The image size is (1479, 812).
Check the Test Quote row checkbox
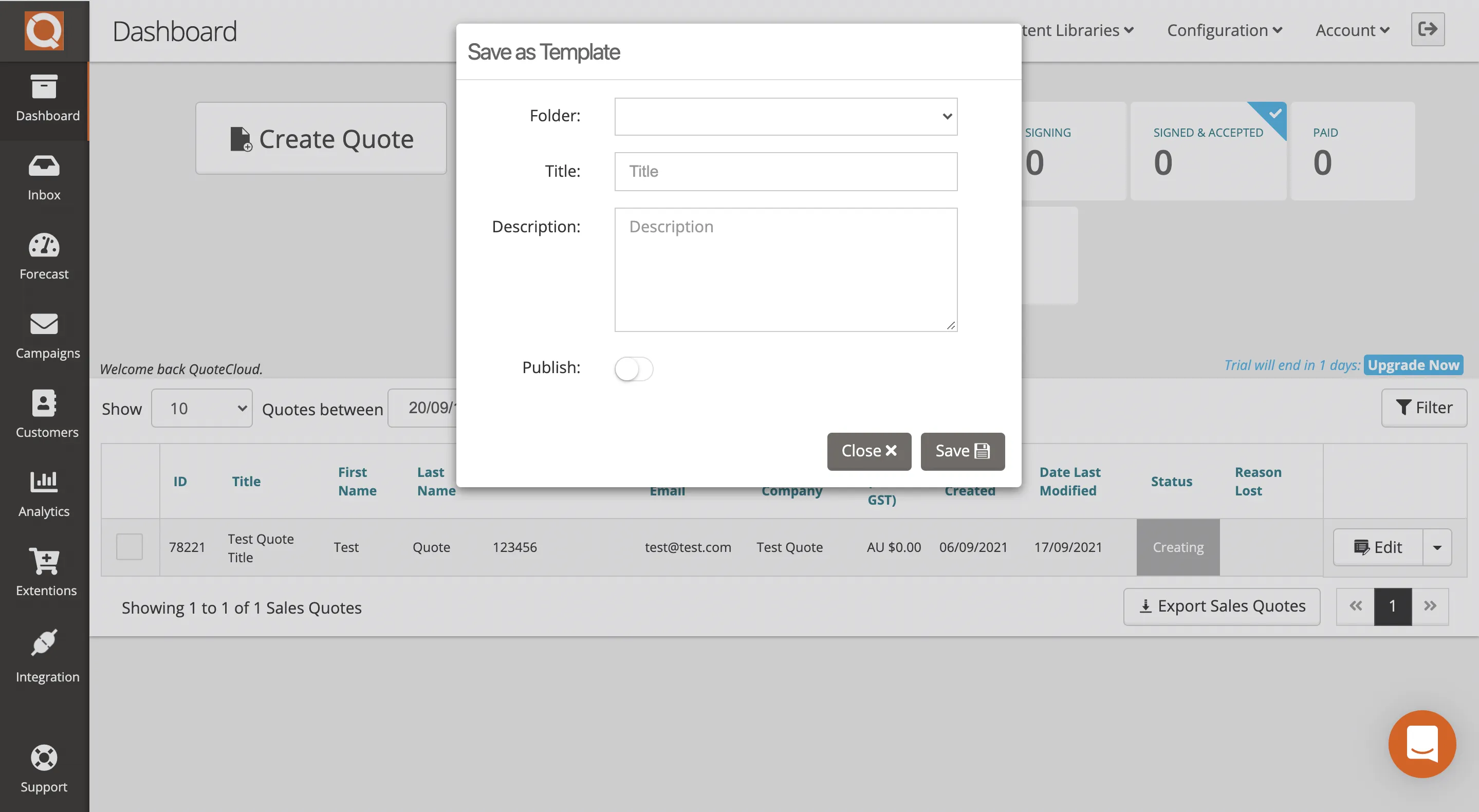coord(129,547)
